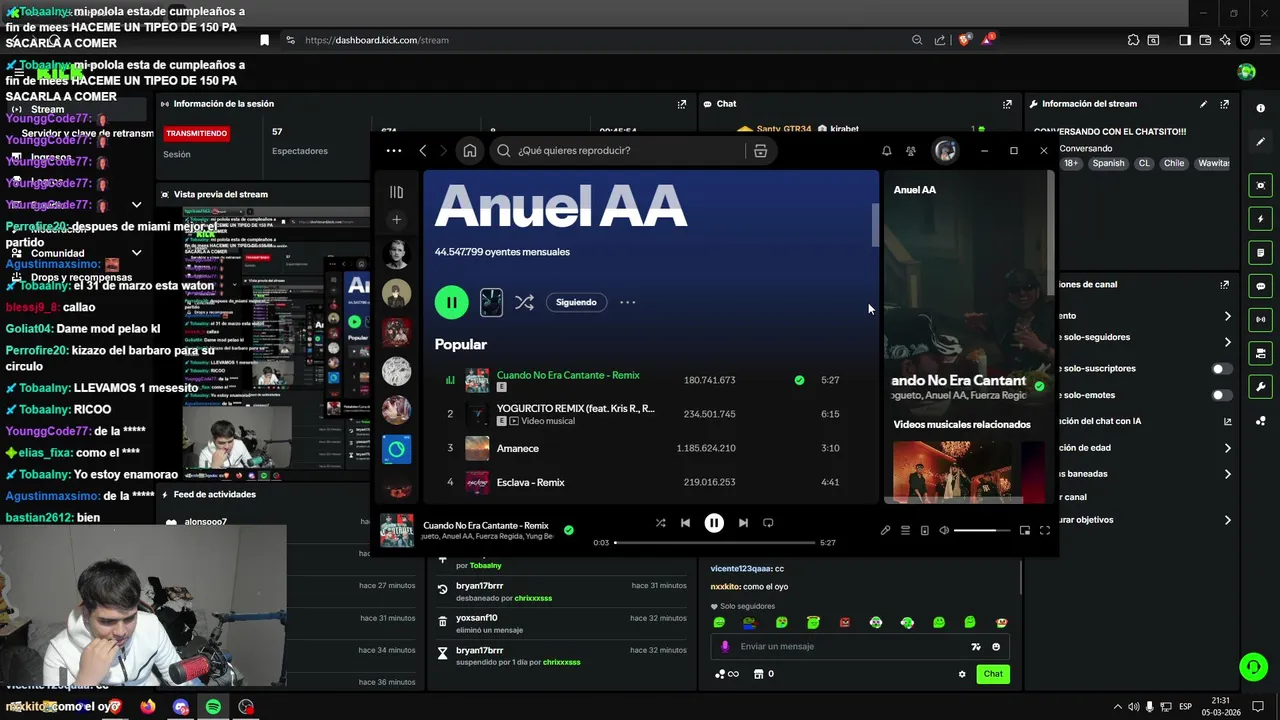
Task: Click browser address bar URL
Action: [x=377, y=40]
